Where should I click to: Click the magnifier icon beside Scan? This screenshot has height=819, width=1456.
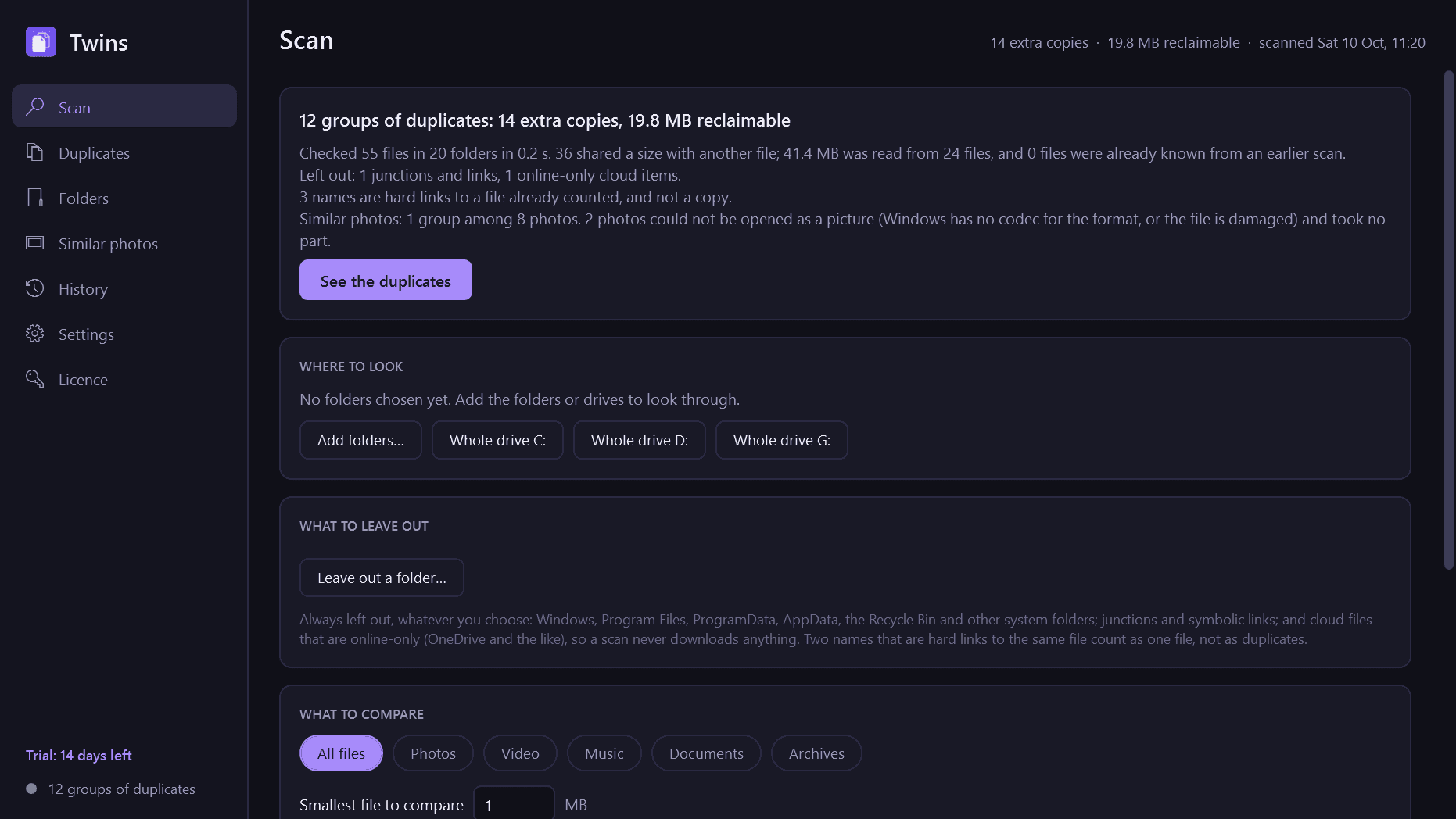(x=34, y=106)
